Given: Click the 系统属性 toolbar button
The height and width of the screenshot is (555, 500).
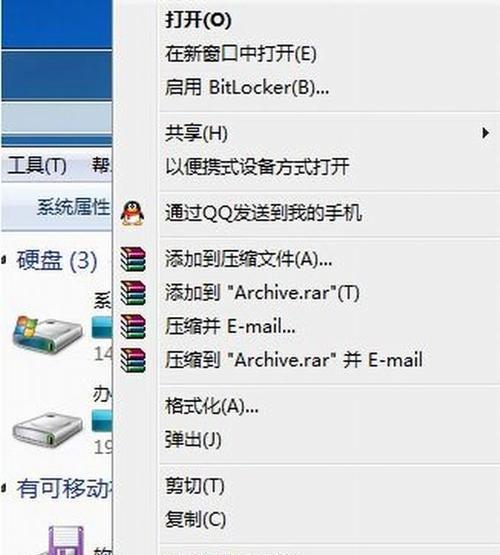Looking at the screenshot, I should [x=73, y=207].
